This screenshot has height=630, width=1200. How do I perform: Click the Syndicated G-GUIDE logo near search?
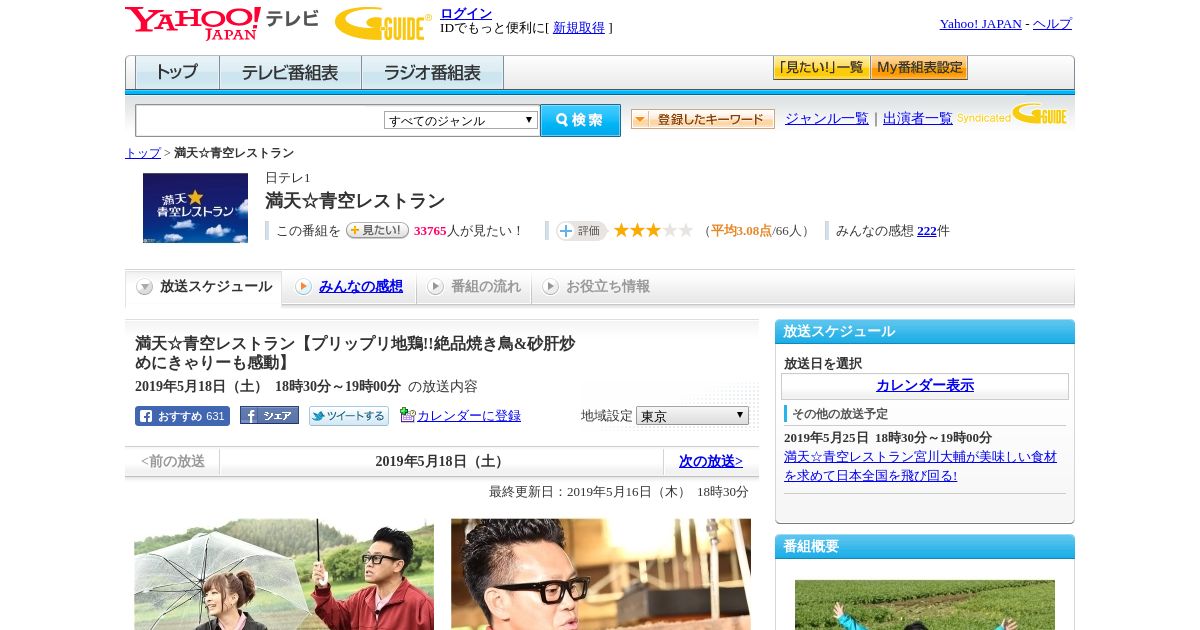pos(1012,114)
